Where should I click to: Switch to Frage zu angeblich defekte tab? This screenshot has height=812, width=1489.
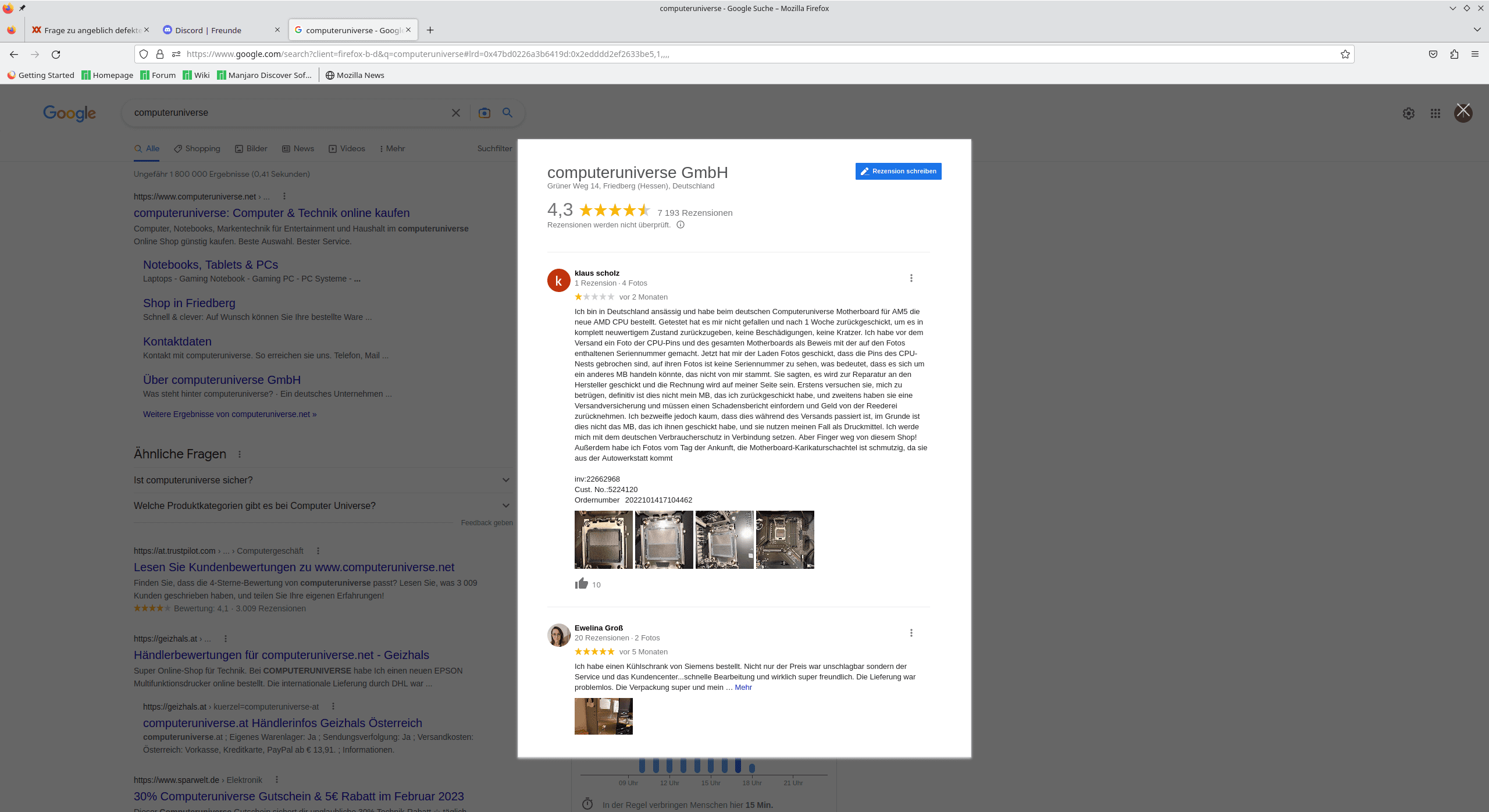90,30
